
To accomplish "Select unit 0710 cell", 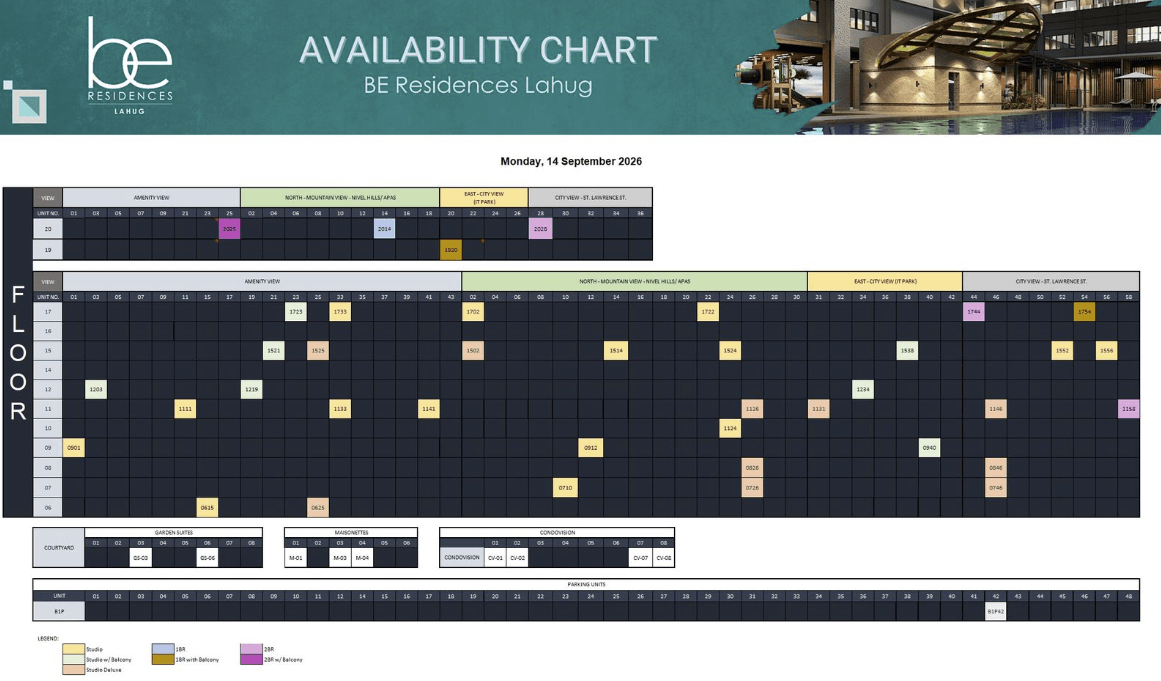I will (x=566, y=488).
